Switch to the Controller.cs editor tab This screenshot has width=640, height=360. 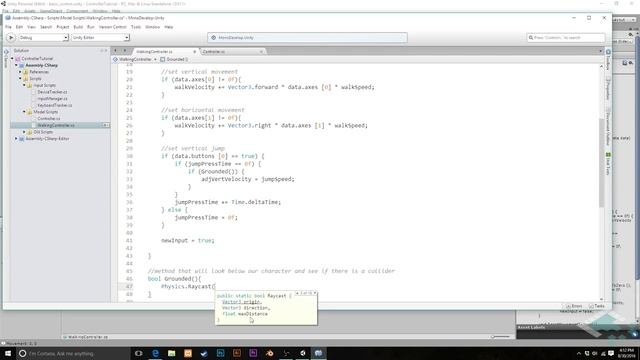coord(213,52)
